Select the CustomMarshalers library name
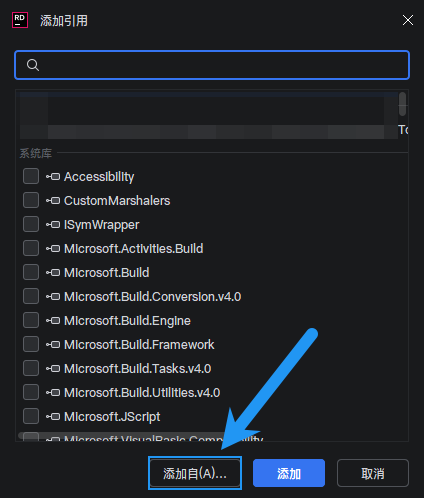Image resolution: width=424 pixels, height=498 pixels. click(x=117, y=201)
